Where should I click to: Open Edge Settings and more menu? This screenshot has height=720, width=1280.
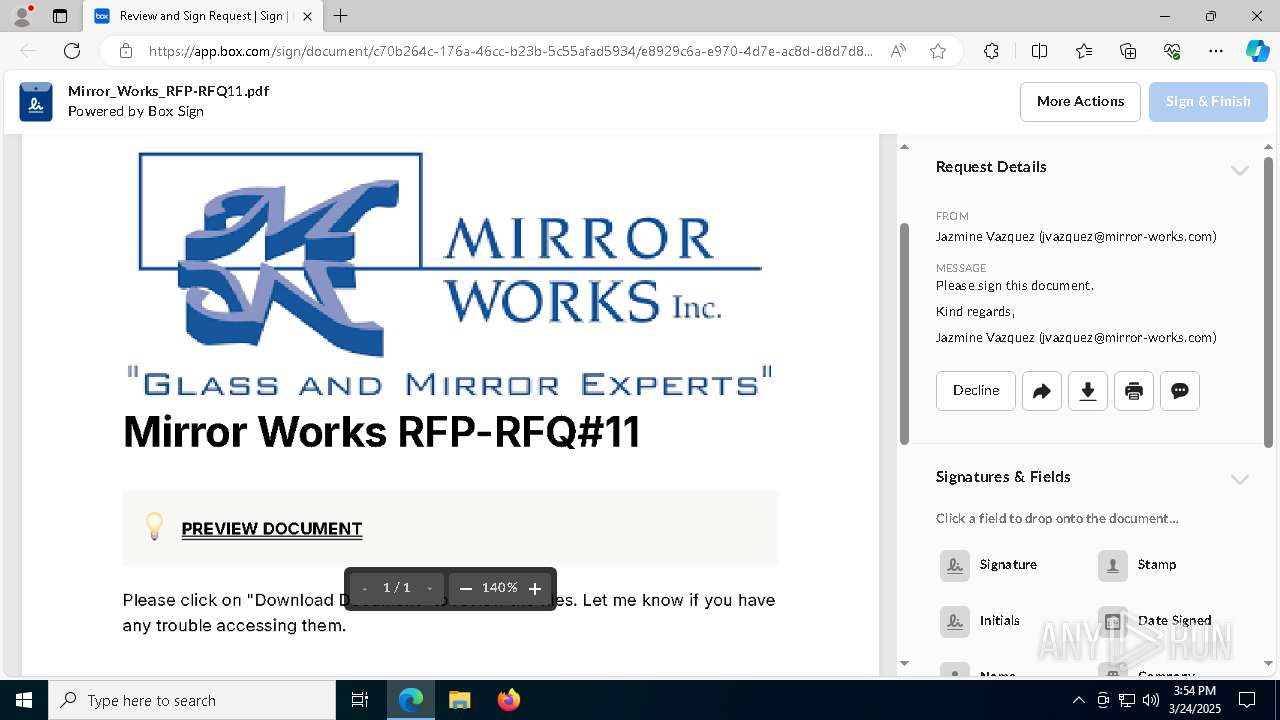1216,51
